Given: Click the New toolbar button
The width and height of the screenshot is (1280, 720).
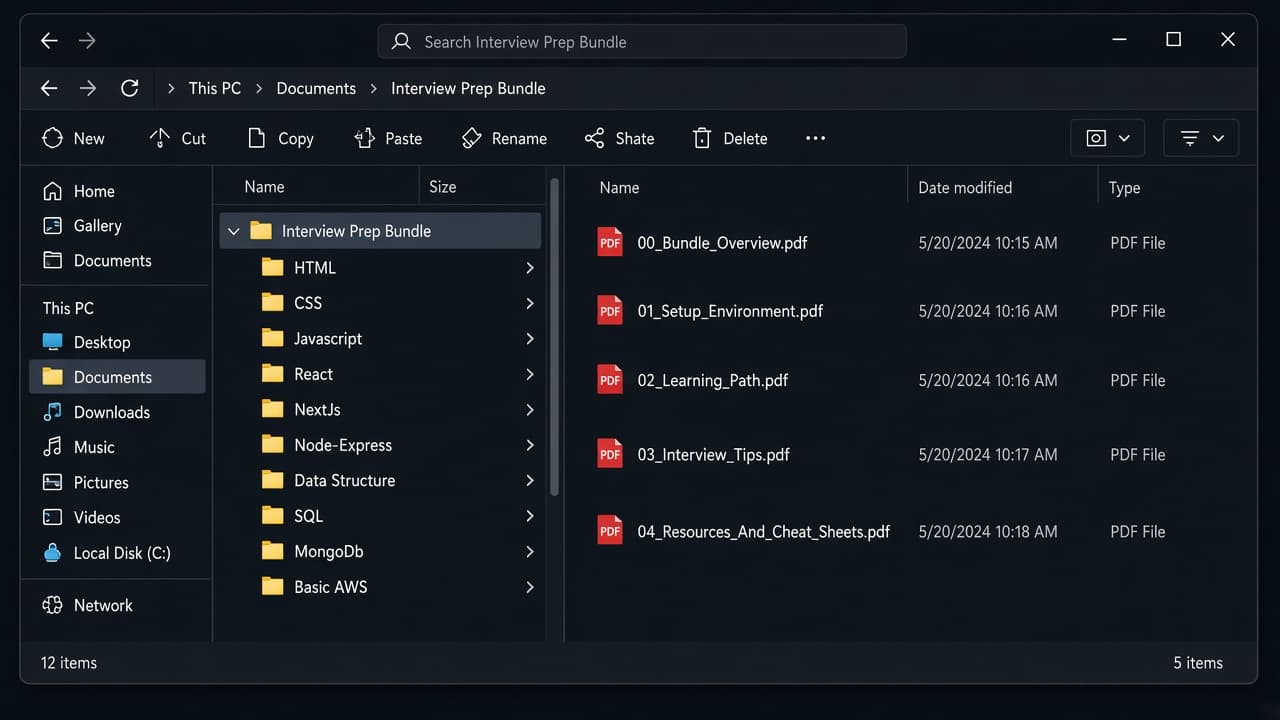Looking at the screenshot, I should pos(73,138).
